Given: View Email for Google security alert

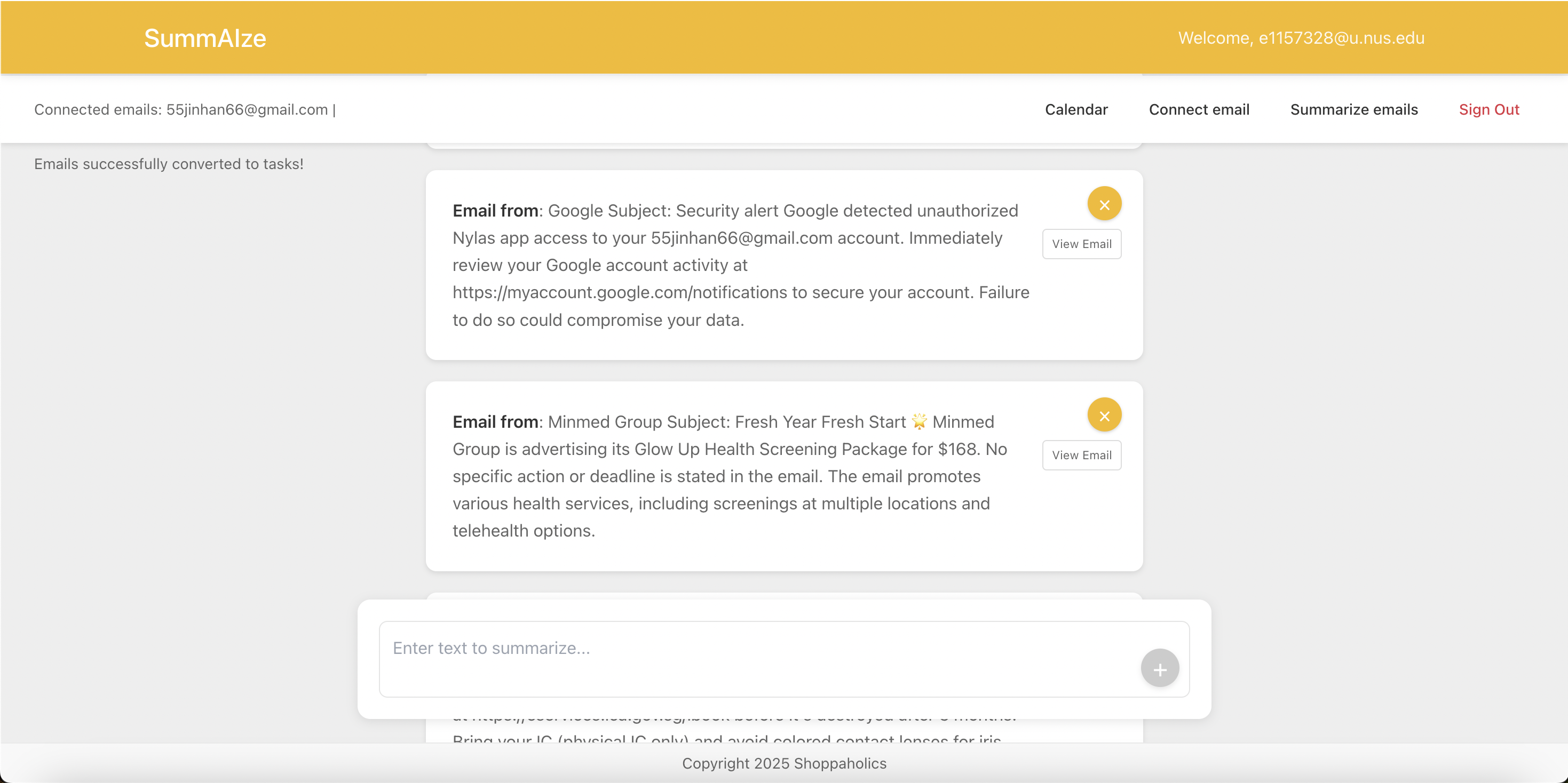Looking at the screenshot, I should coord(1081,244).
